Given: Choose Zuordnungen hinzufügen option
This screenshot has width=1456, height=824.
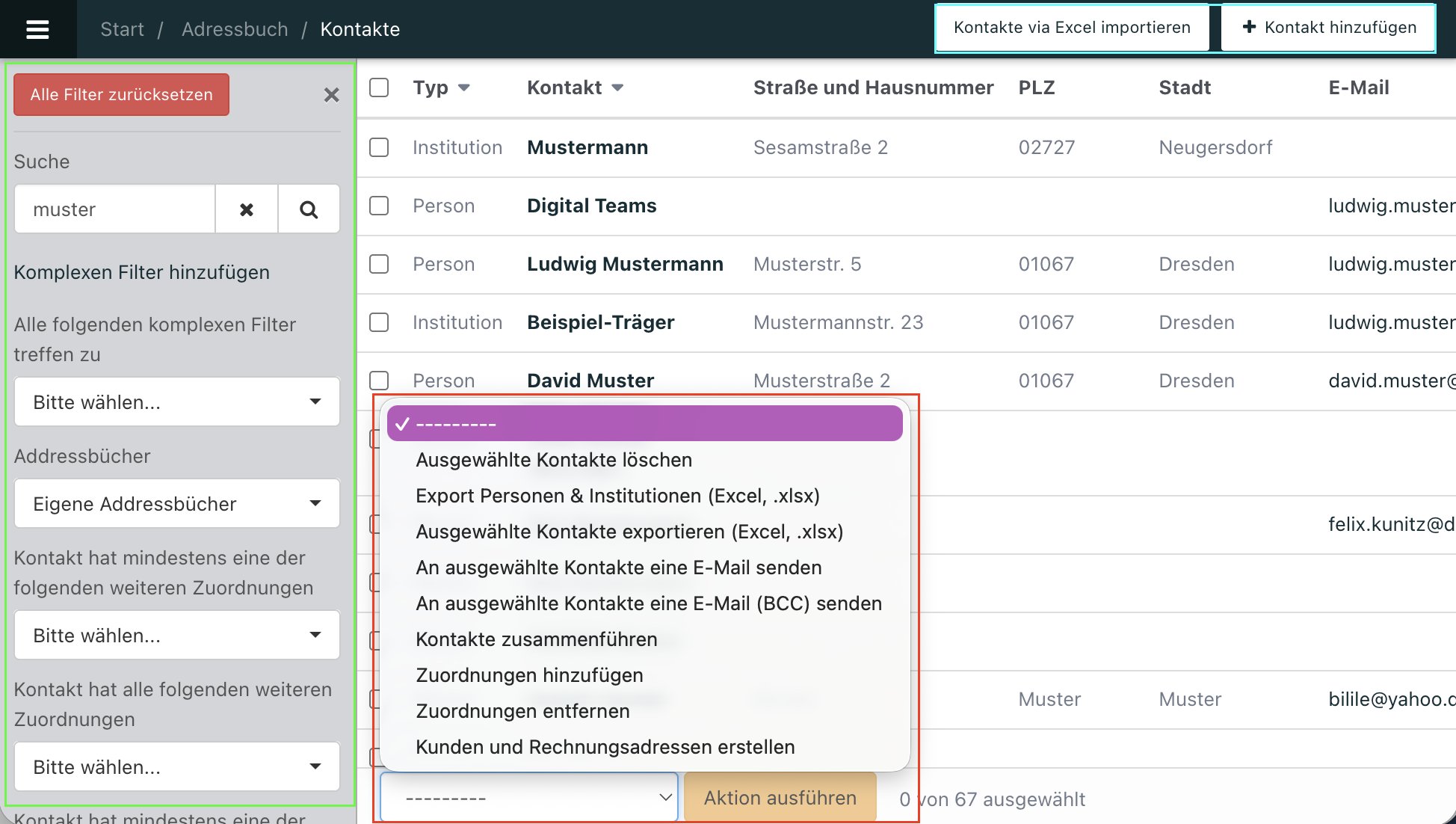Looking at the screenshot, I should 528,675.
